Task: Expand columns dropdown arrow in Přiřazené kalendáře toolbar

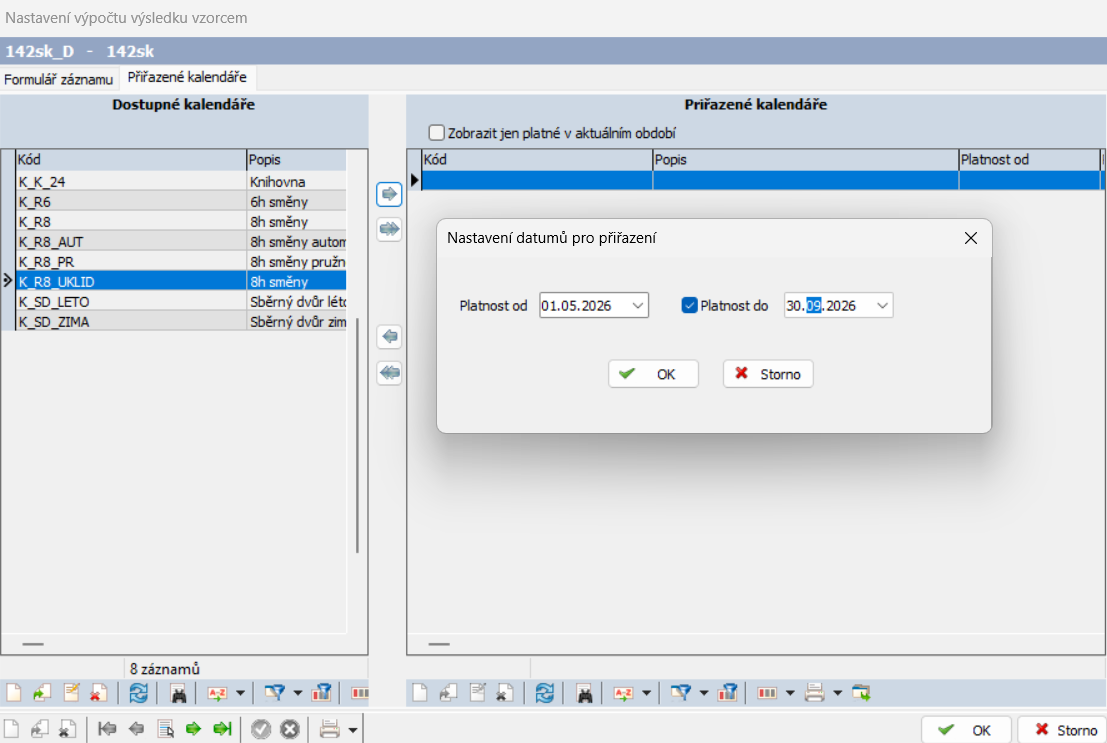Action: click(x=790, y=693)
